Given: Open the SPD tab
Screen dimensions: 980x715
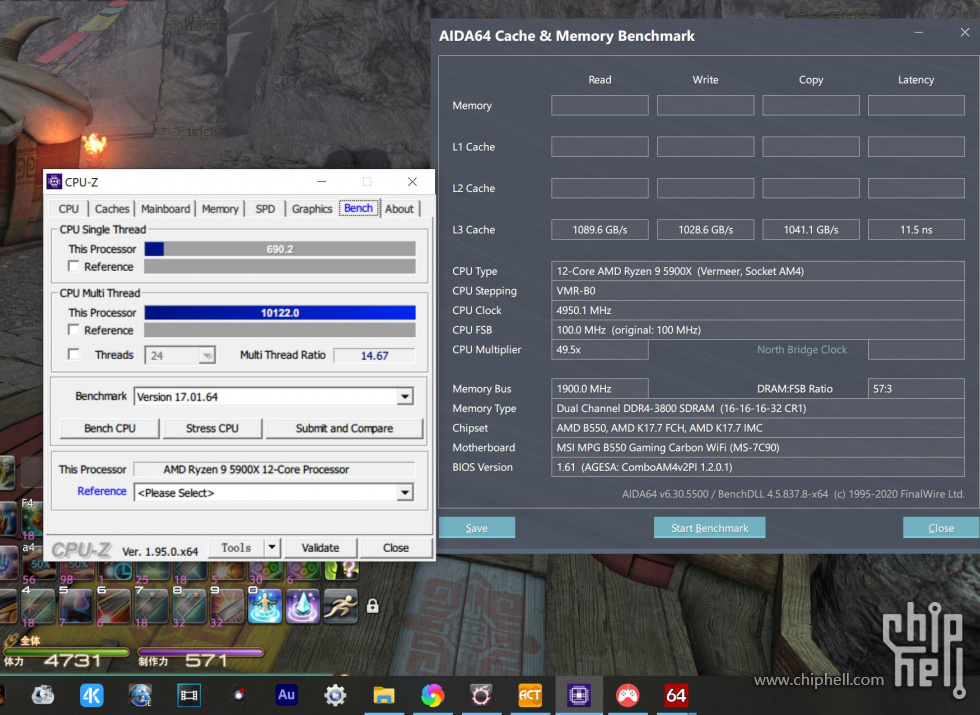Looking at the screenshot, I should coord(265,209).
